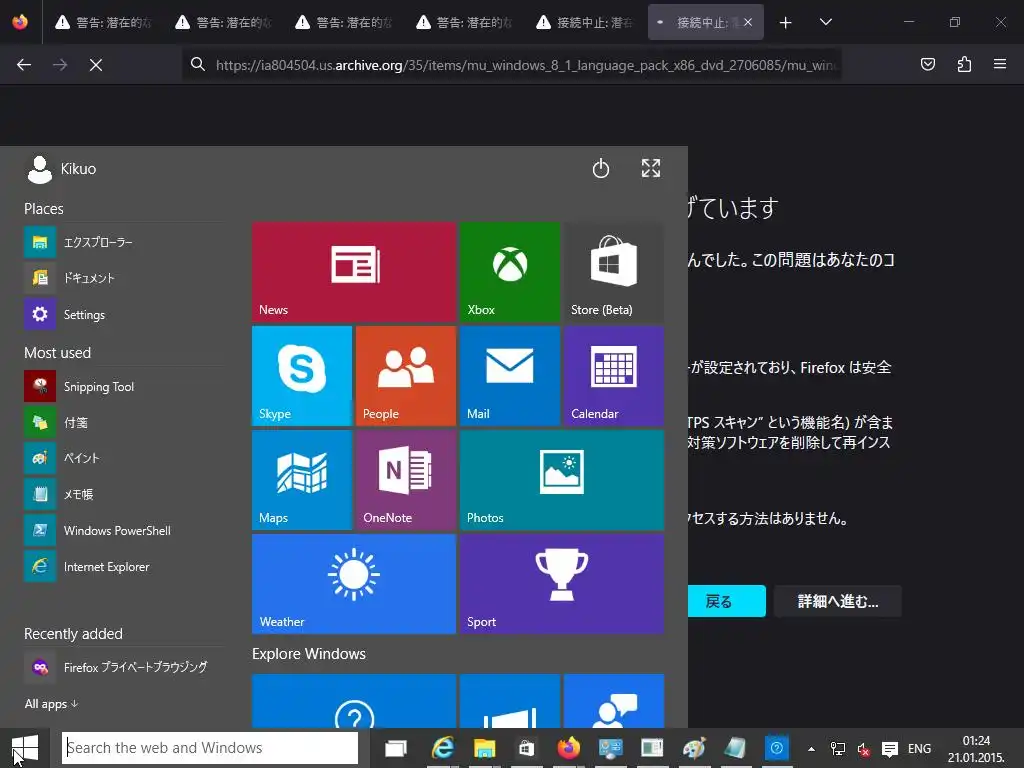Open Task View on the taskbar
1024x768 pixels.
[x=396, y=748]
